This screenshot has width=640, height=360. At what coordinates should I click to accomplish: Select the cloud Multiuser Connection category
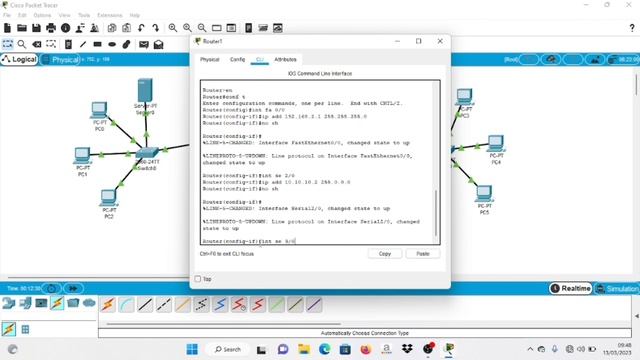click(89, 303)
